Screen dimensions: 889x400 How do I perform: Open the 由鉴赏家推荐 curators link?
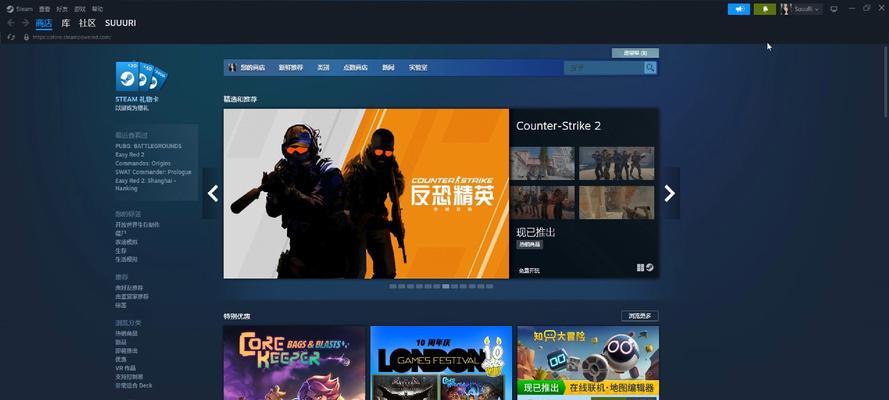pos(132,296)
